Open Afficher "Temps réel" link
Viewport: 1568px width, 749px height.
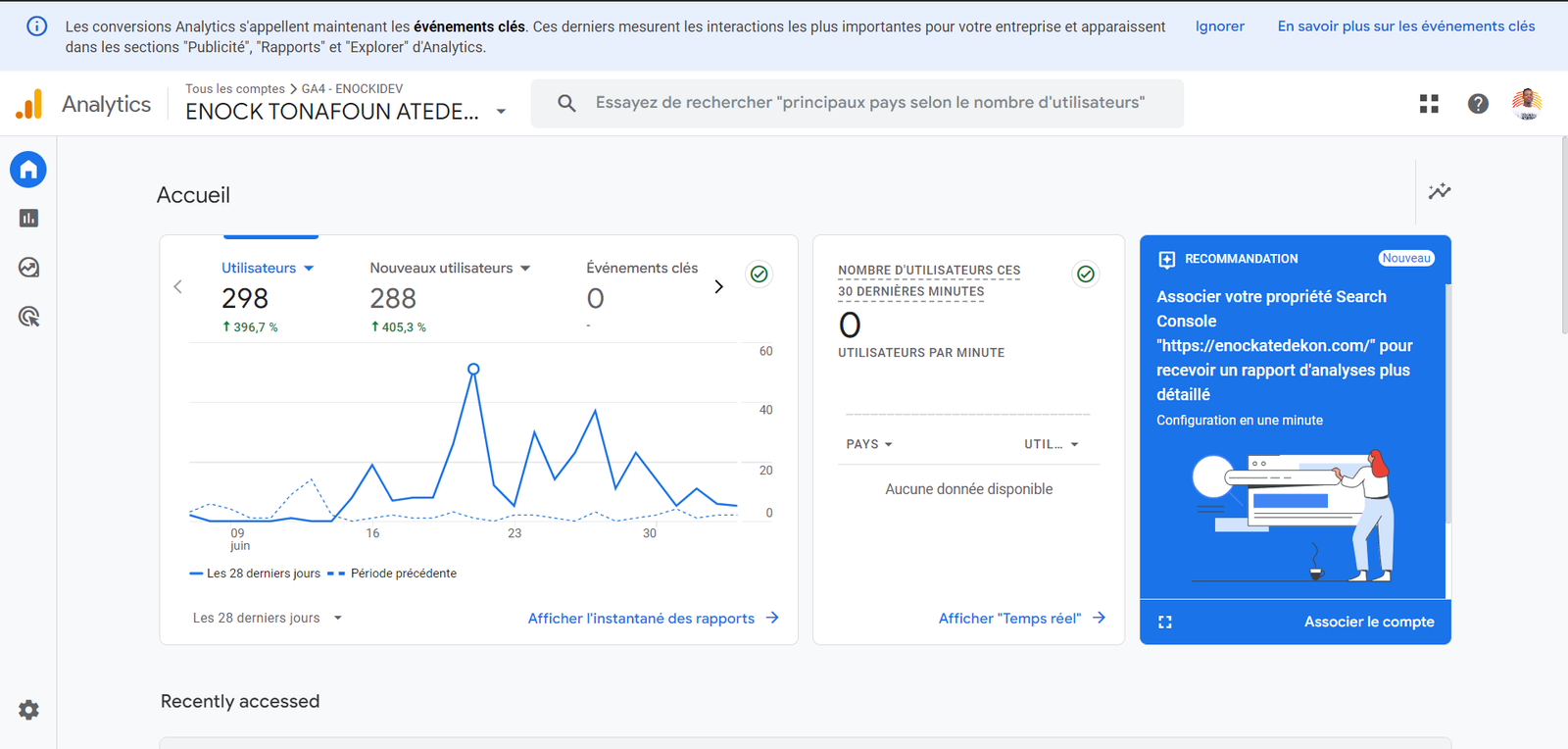(1009, 618)
